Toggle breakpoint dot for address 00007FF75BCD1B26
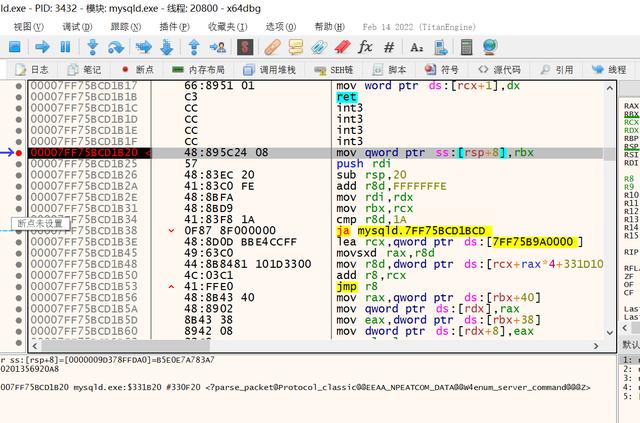Image resolution: width=640 pixels, height=423 pixels. (18, 175)
